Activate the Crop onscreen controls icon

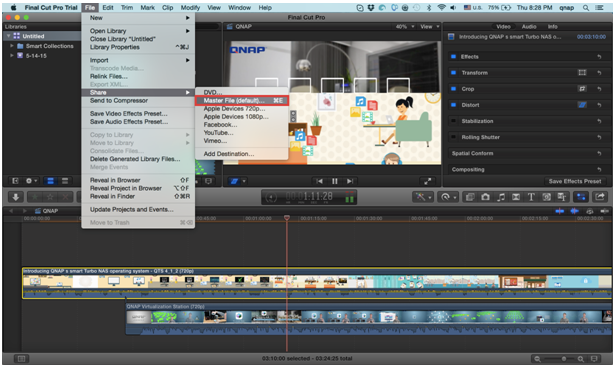coord(582,89)
